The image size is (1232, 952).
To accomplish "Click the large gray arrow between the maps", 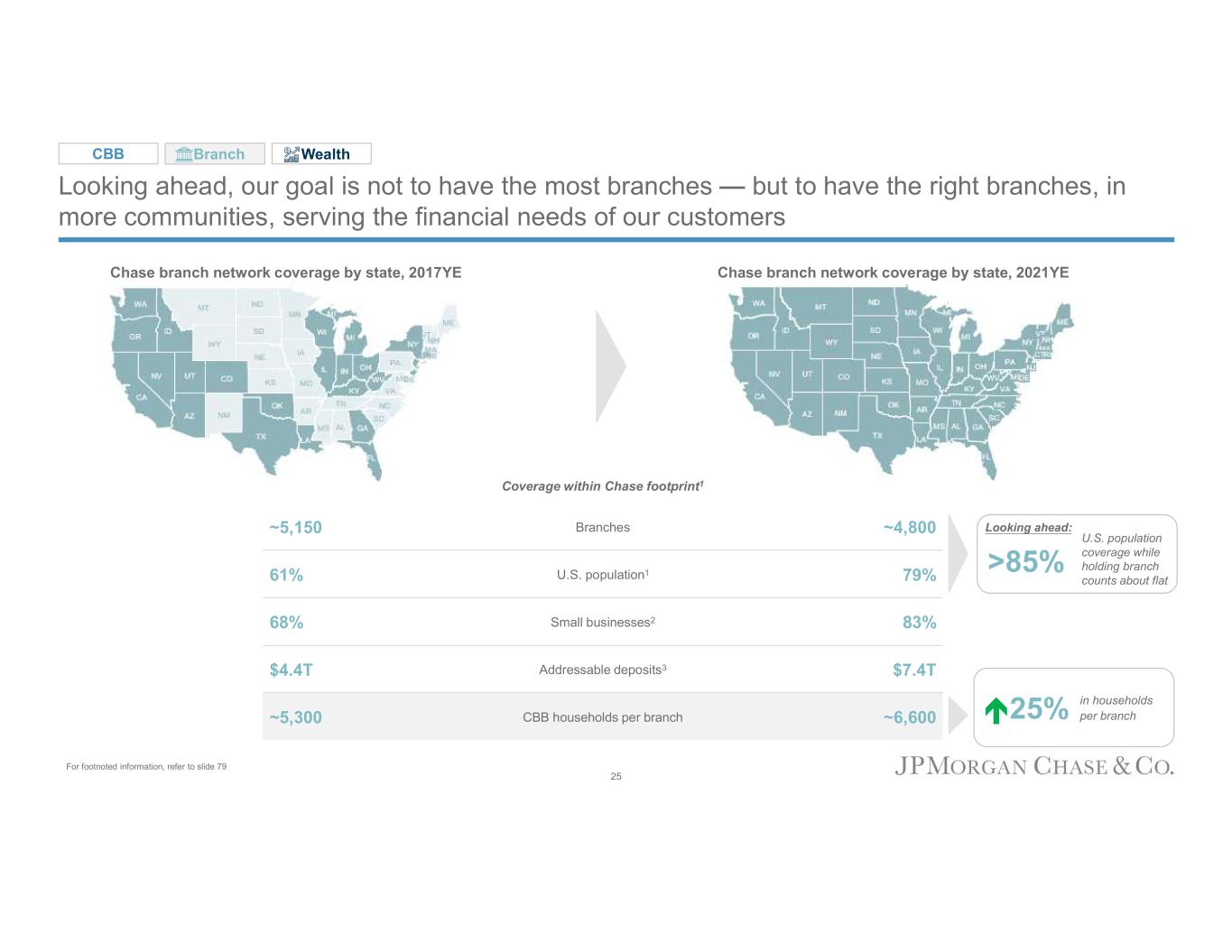I will [x=610, y=366].
